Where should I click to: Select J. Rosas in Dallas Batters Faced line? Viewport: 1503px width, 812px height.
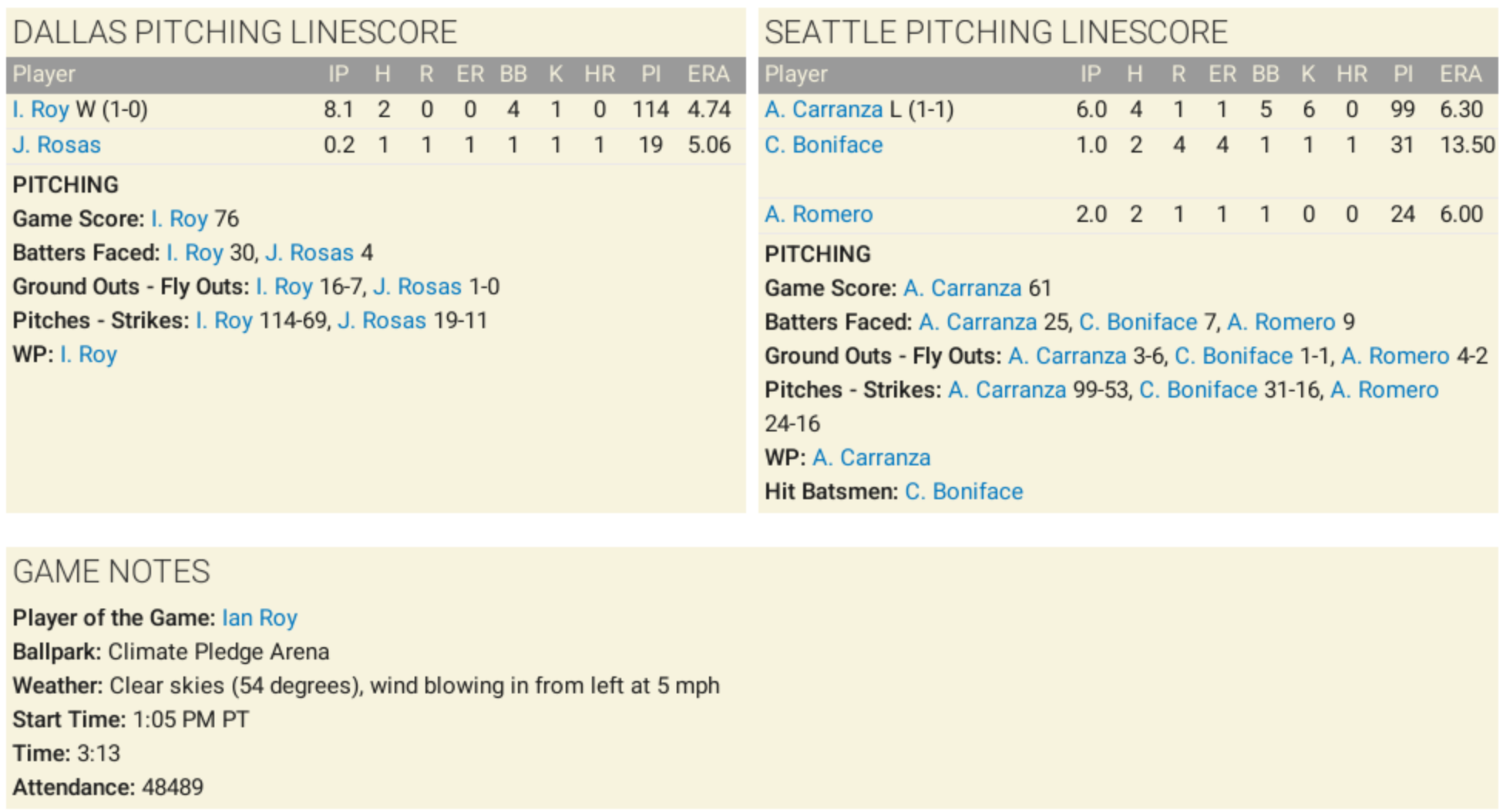pyautogui.click(x=309, y=253)
